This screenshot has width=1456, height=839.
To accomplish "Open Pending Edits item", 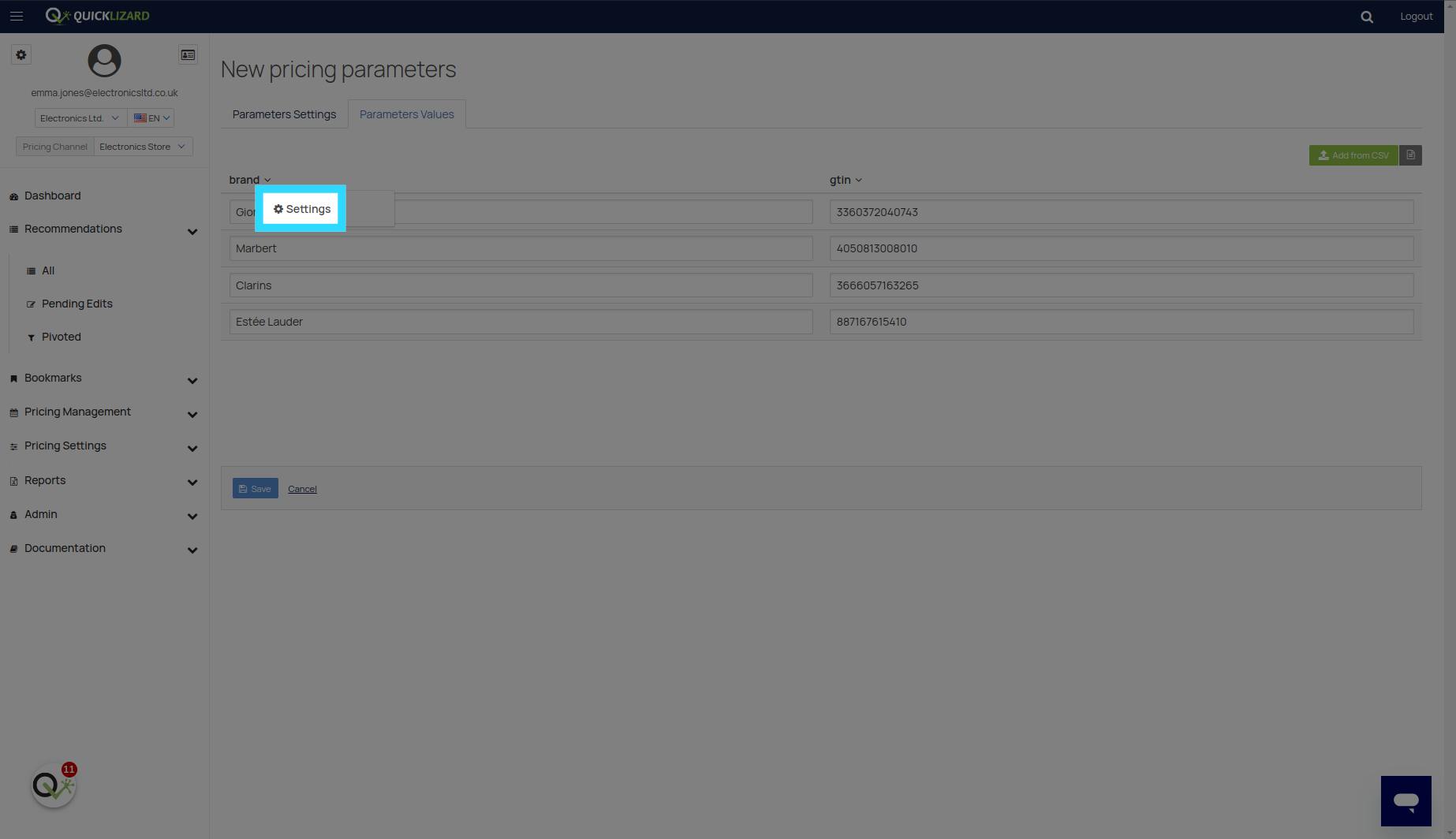I will pos(77,304).
